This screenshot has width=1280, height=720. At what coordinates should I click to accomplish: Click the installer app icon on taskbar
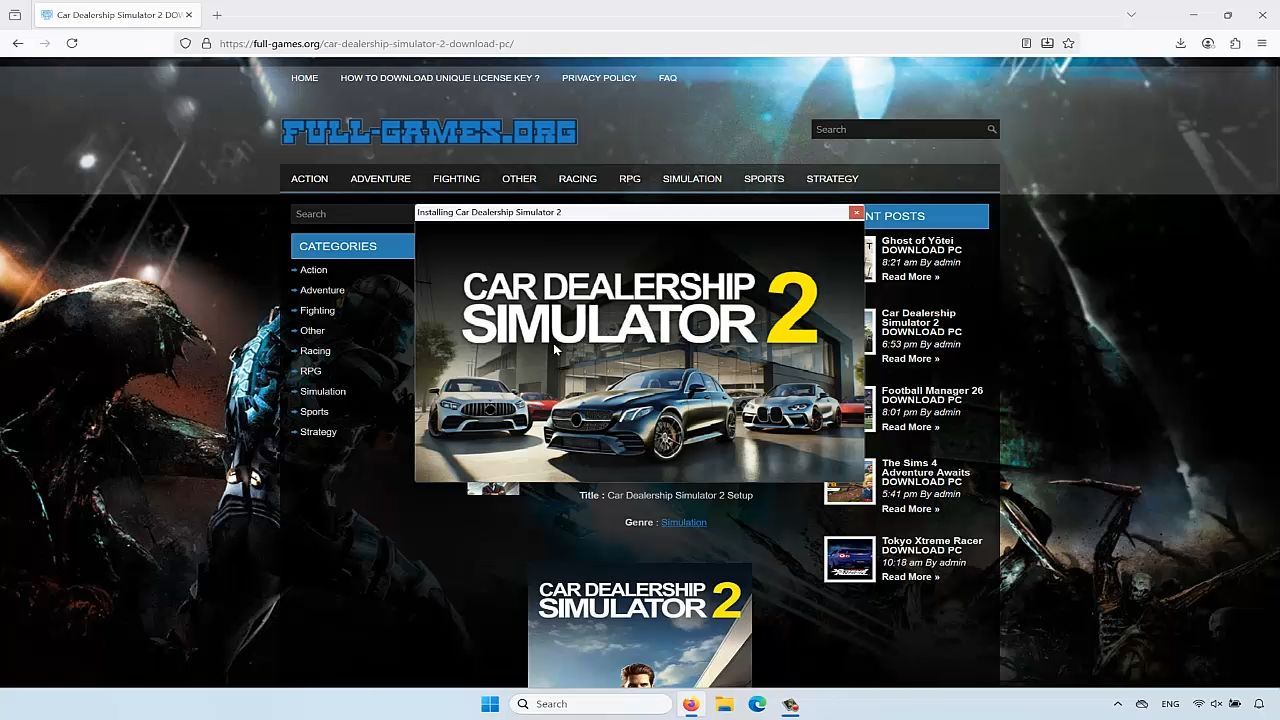pos(790,704)
